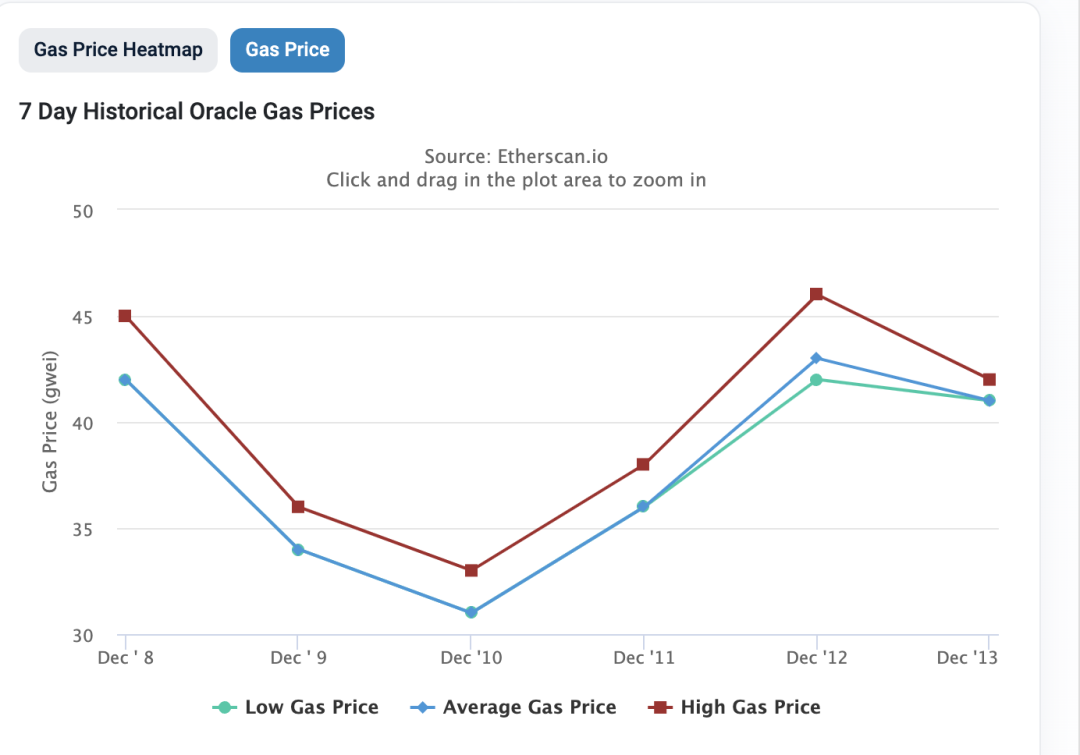Click the red square point on Dec 13
Image resolution: width=1080 pixels, height=755 pixels.
[x=989, y=380]
